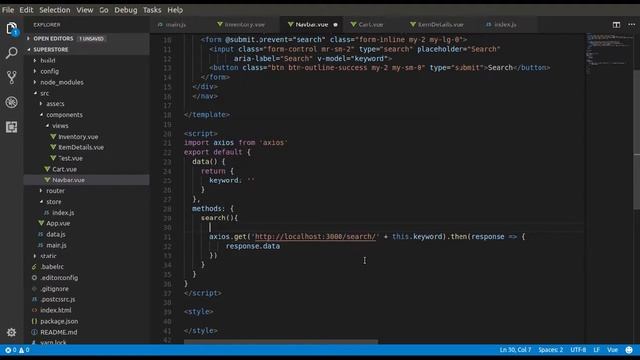The image size is (640, 360).
Task: Click the editor minimap preview
Action: (x=610, y=53)
